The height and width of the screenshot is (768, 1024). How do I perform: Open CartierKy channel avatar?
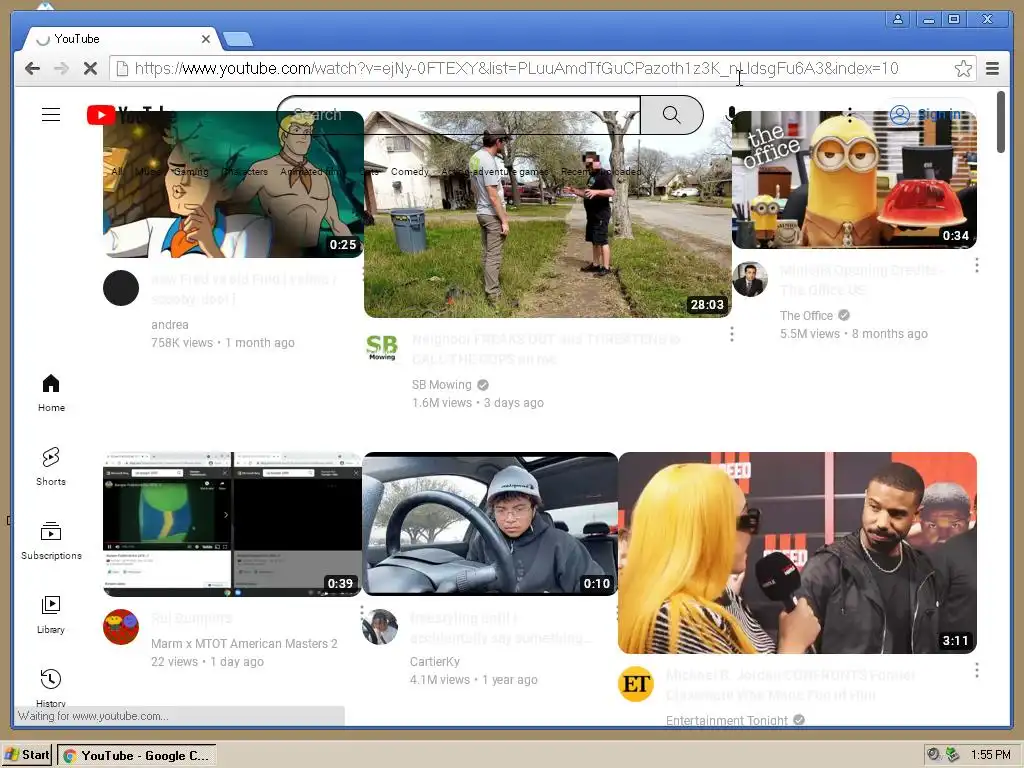click(x=380, y=627)
